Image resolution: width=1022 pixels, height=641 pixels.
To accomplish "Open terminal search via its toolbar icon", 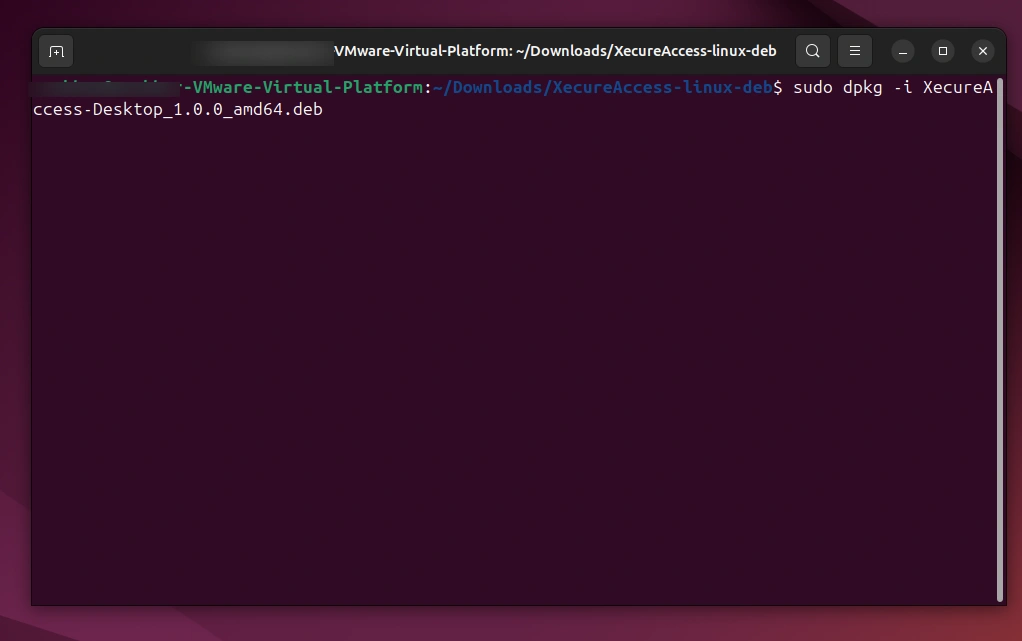I will click(x=812, y=50).
